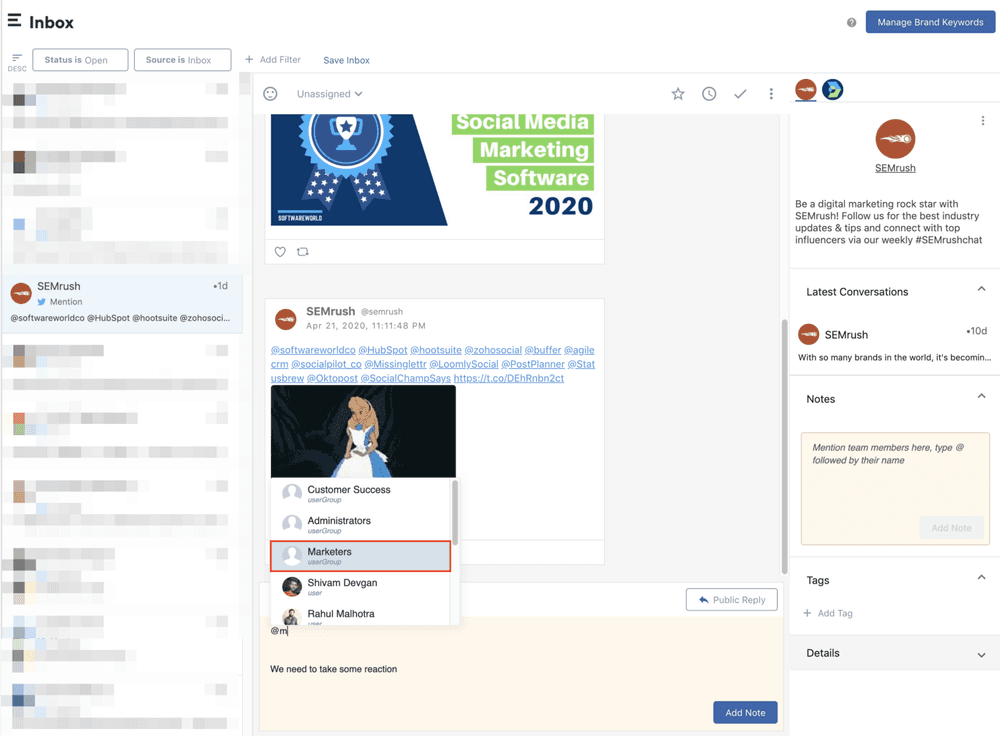Image resolution: width=1000 pixels, height=736 pixels.
Task: Open the conversation's three-dot more menu
Action: click(x=771, y=94)
